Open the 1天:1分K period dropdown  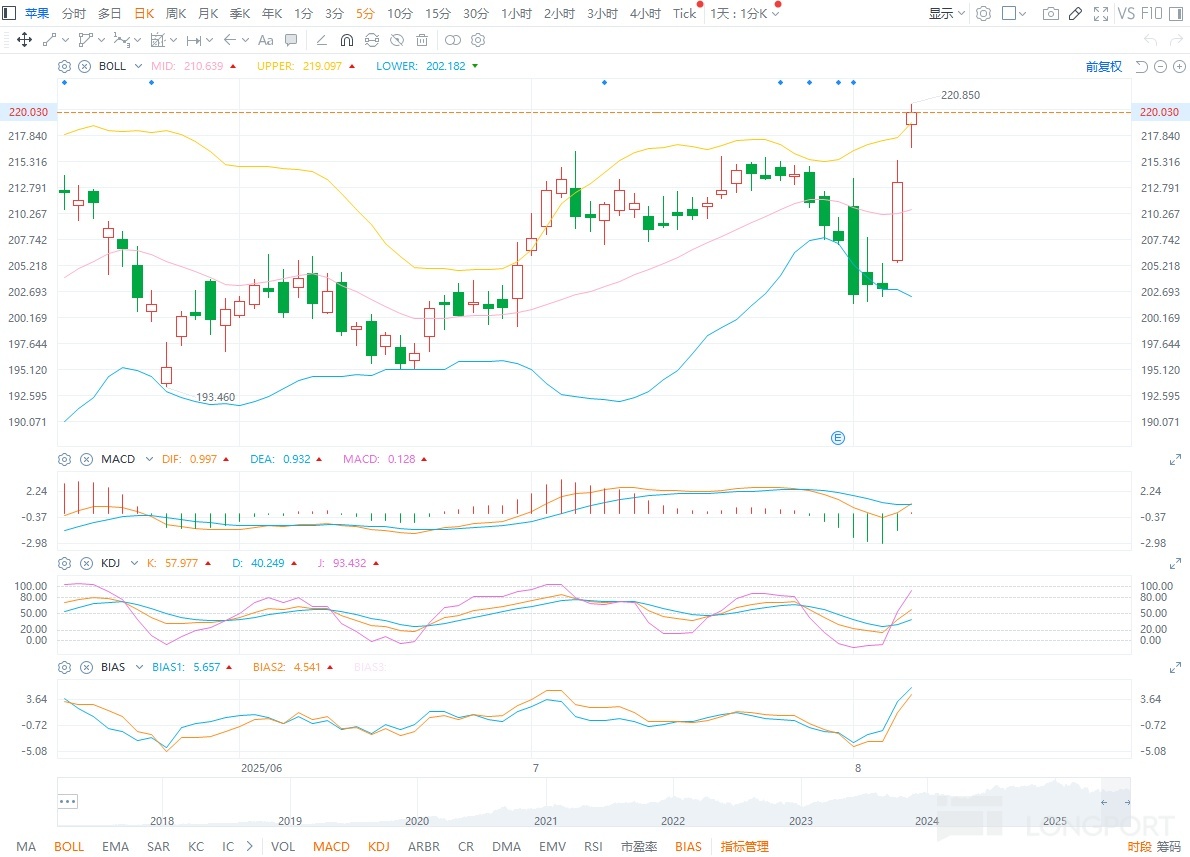[744, 14]
